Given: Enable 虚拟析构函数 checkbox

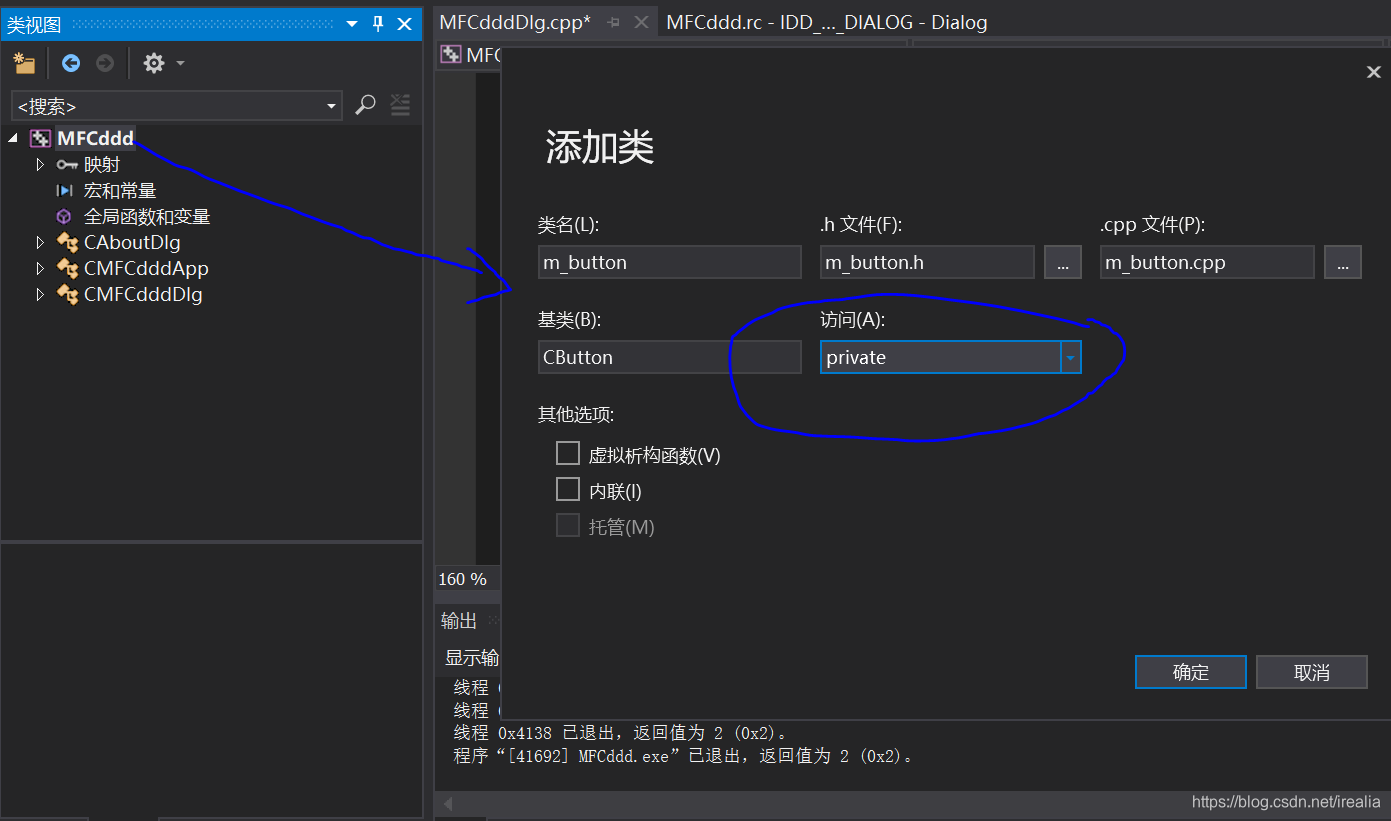Looking at the screenshot, I should tap(568, 454).
